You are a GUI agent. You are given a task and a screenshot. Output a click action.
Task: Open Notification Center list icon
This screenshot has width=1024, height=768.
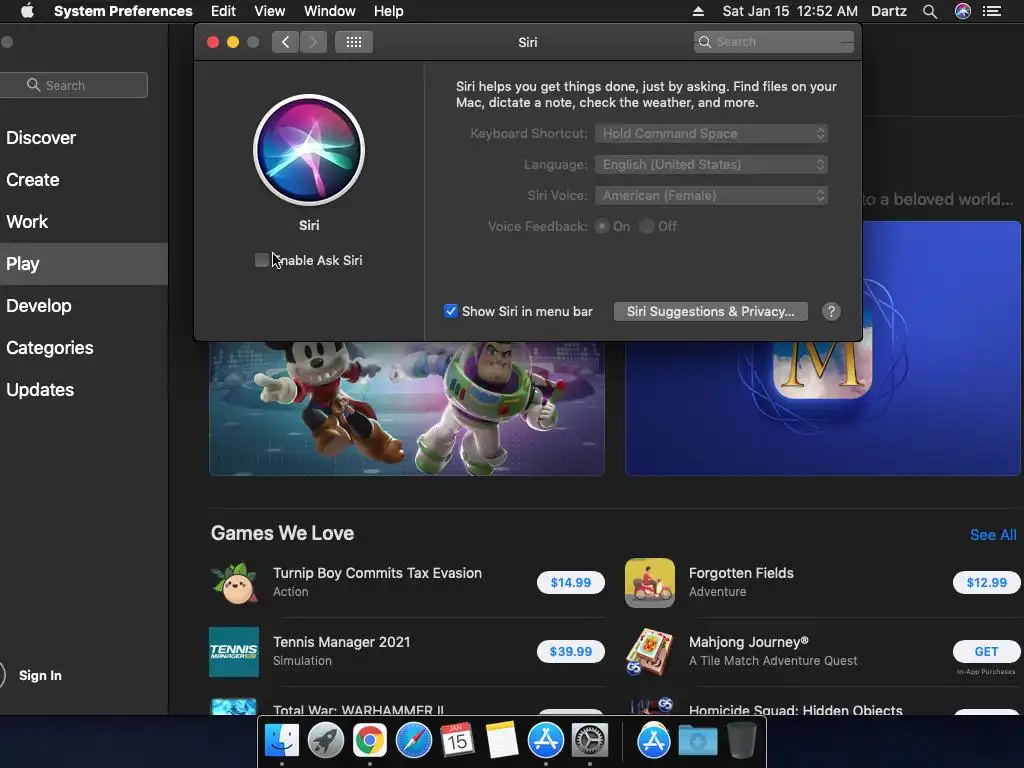[x=992, y=11]
